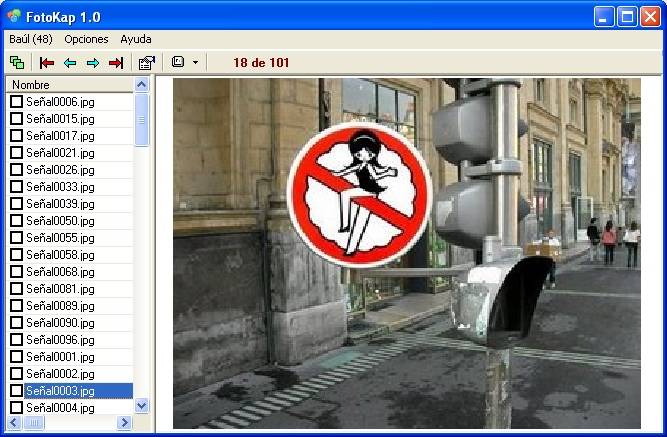This screenshot has width=667, height=437.
Task: Select file name Señal0081.jpg
Action: point(60,289)
